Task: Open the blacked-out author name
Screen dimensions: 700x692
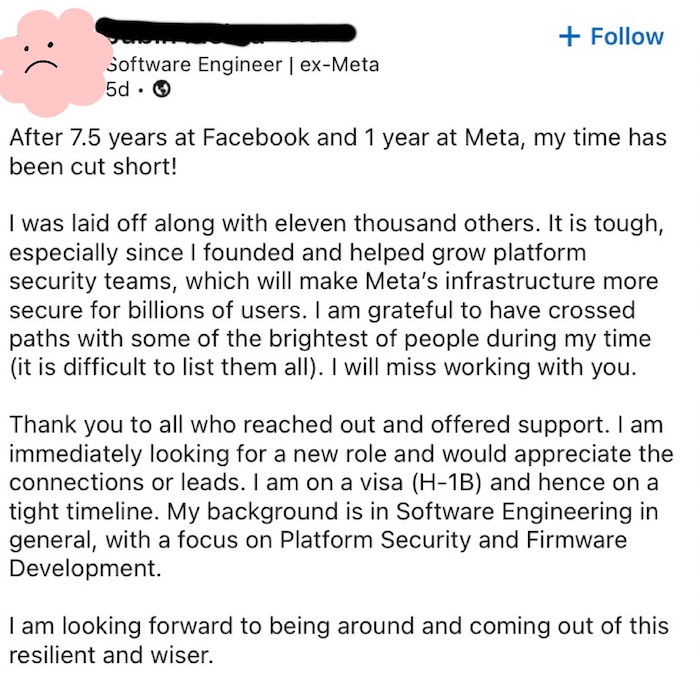Action: tap(225, 32)
